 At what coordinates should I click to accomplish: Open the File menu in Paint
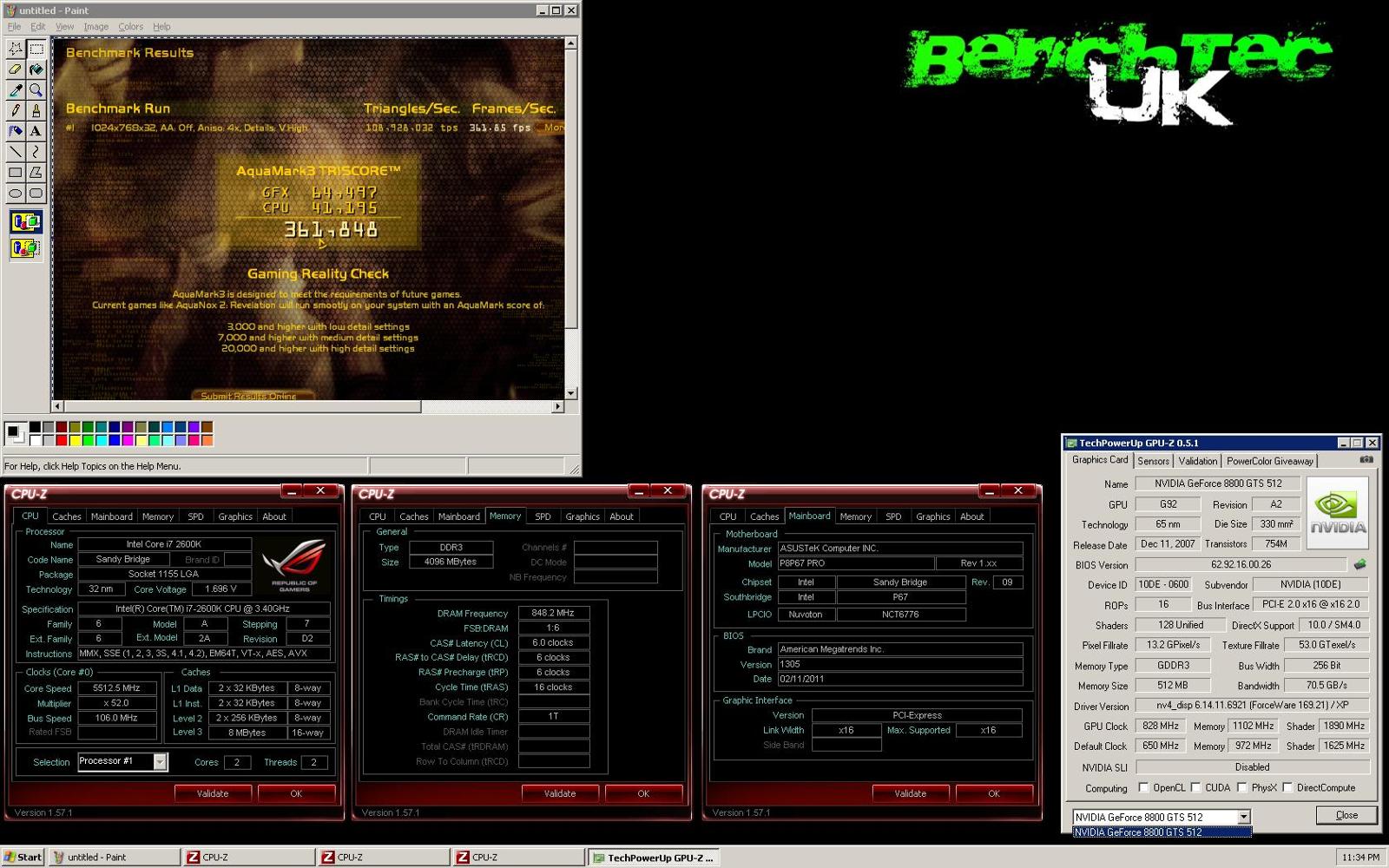pos(14,27)
